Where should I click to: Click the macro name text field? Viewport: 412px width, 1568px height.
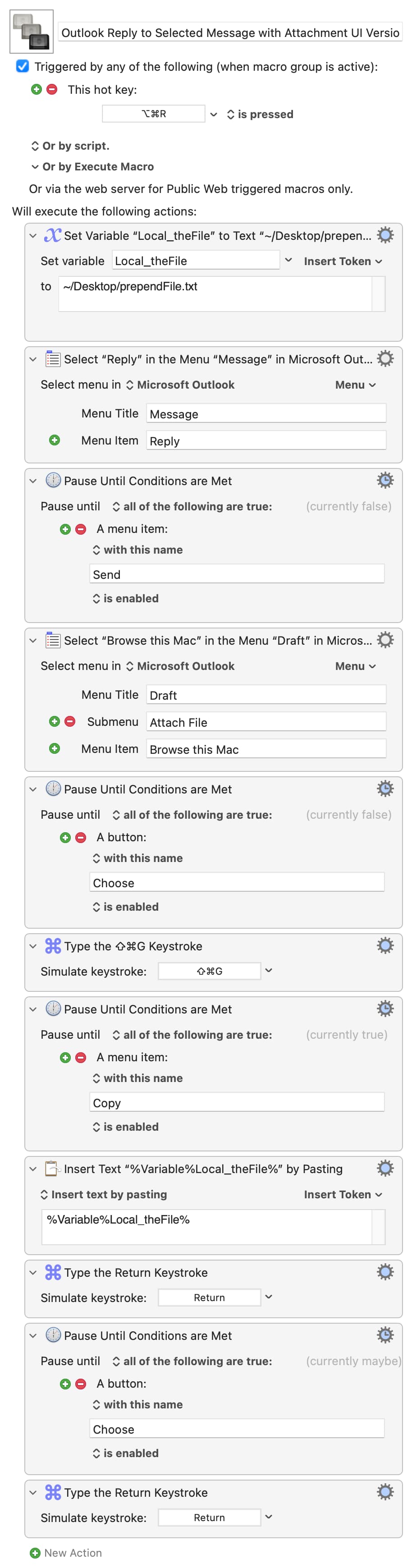[230, 32]
